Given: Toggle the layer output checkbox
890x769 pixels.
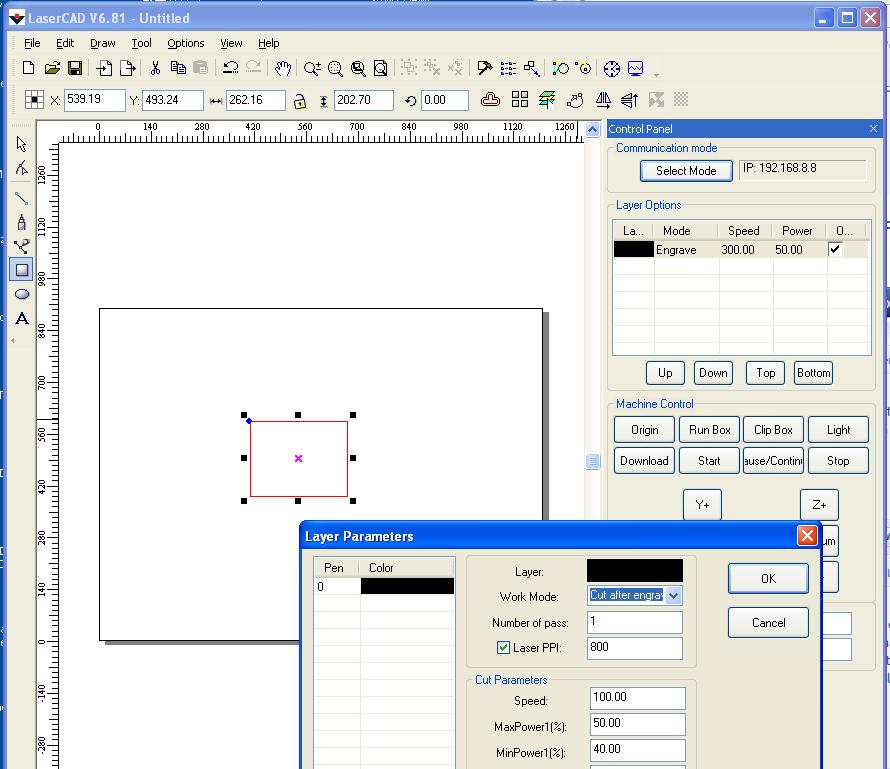Looking at the screenshot, I should pos(836,250).
